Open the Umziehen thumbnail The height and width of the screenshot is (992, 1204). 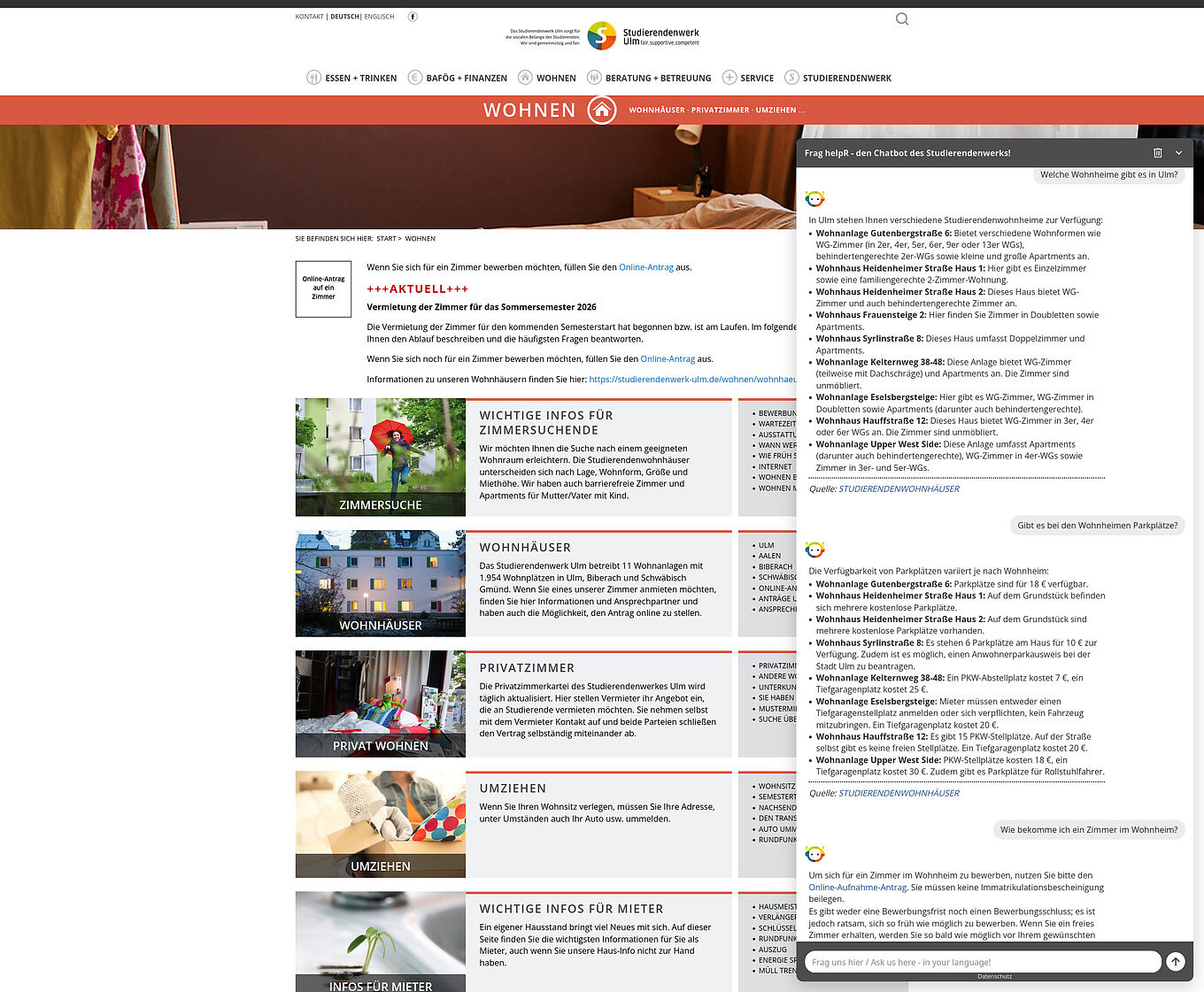[381, 825]
